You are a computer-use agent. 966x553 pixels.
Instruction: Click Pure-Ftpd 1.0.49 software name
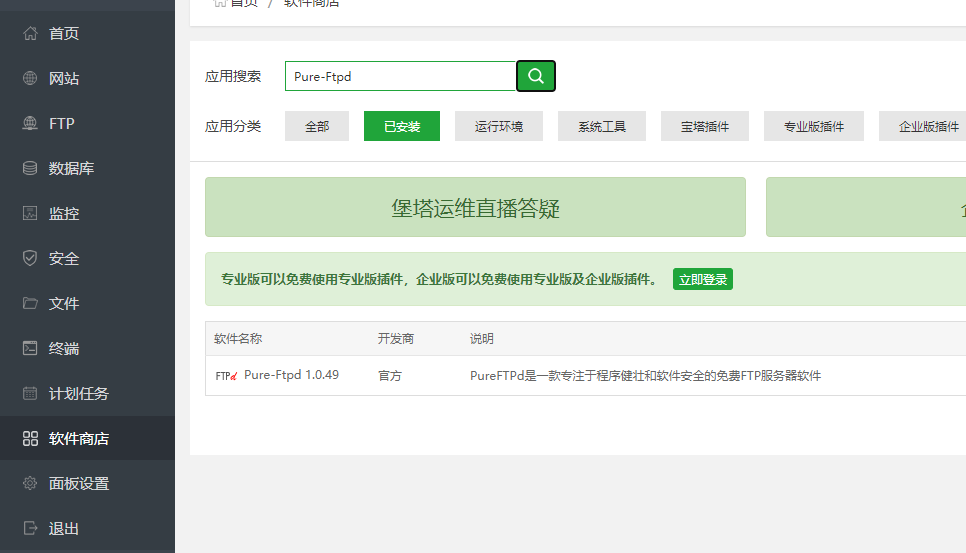pyautogui.click(x=291, y=375)
